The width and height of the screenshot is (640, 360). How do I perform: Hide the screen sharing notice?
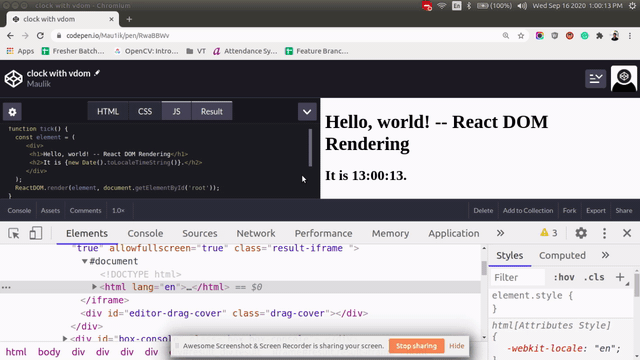(x=457, y=346)
